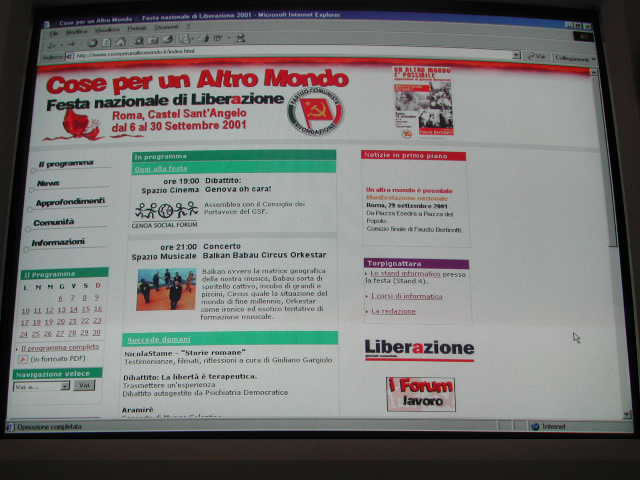The height and width of the screenshot is (480, 640).
Task: Click 'Un altro mondo è possibile' red headline
Action: [409, 191]
